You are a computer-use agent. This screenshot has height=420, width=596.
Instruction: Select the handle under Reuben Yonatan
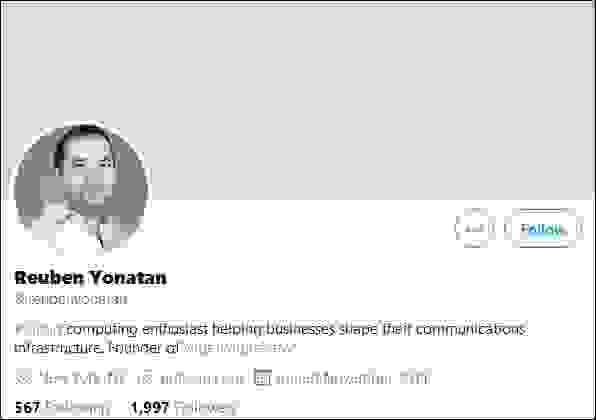[71, 299]
